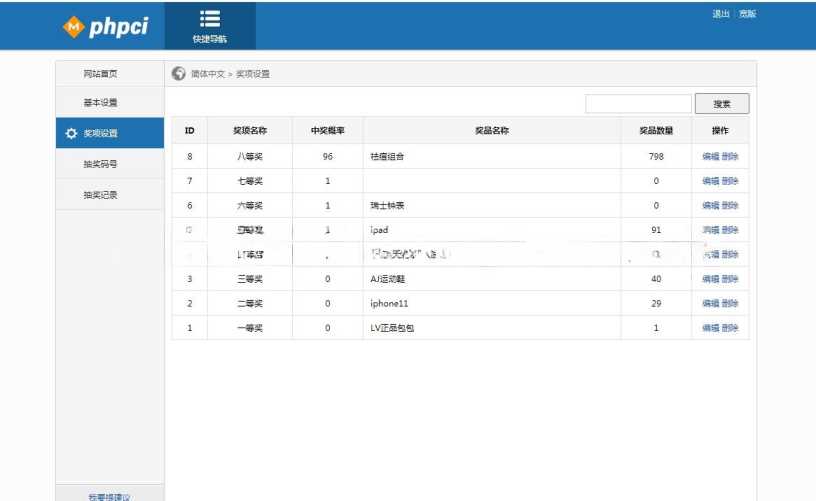Screen dimensions: 816x501
Task: Click 简体中文 in the breadcrumb
Action: click(x=207, y=74)
